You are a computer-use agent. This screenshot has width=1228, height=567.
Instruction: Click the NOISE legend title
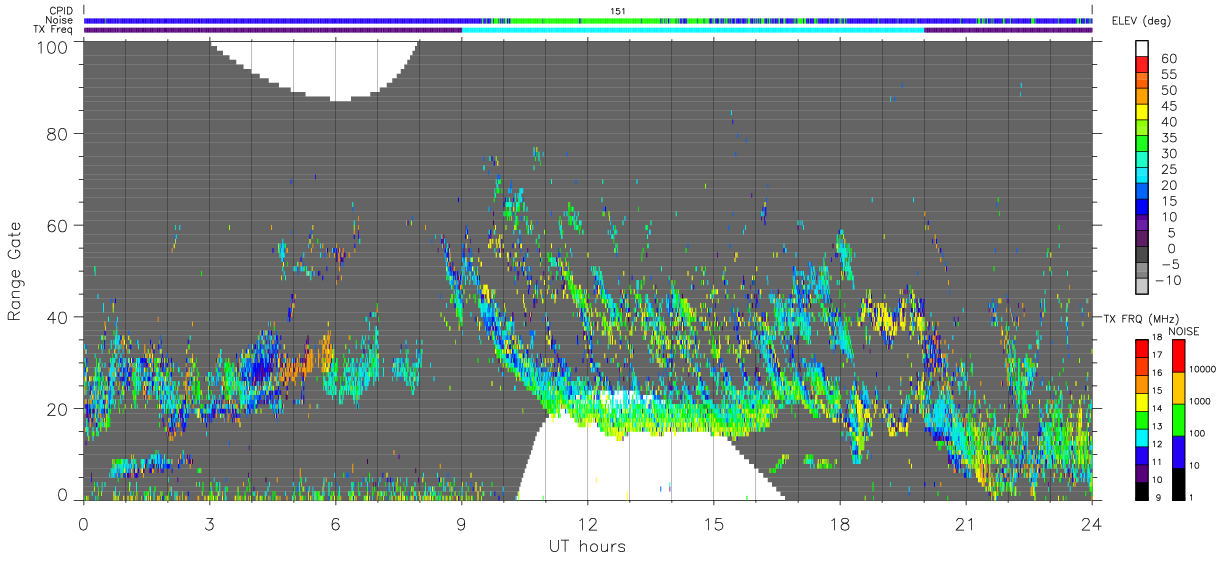(1184, 330)
